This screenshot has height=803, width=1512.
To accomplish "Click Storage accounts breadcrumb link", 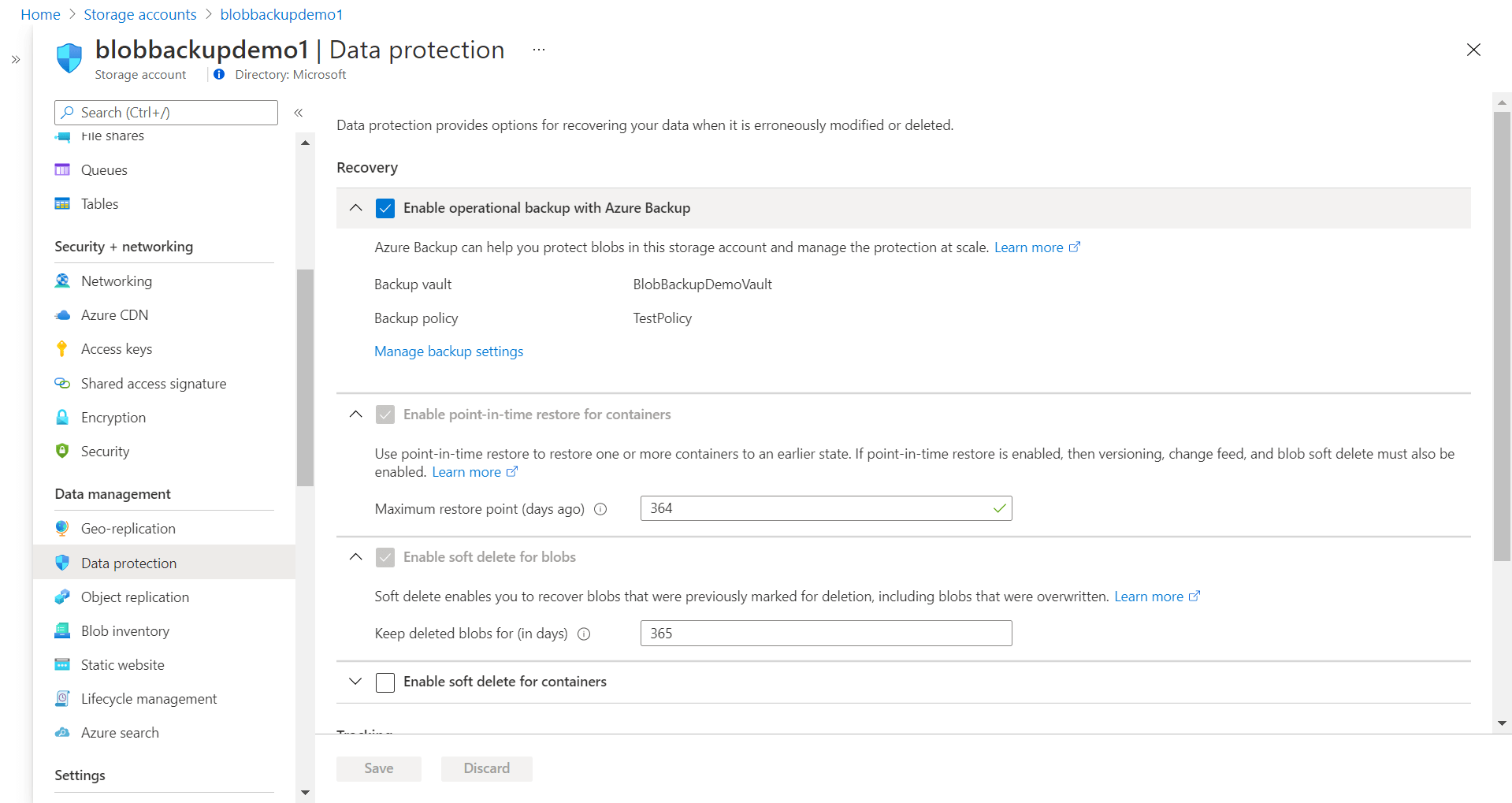I will (x=140, y=15).
